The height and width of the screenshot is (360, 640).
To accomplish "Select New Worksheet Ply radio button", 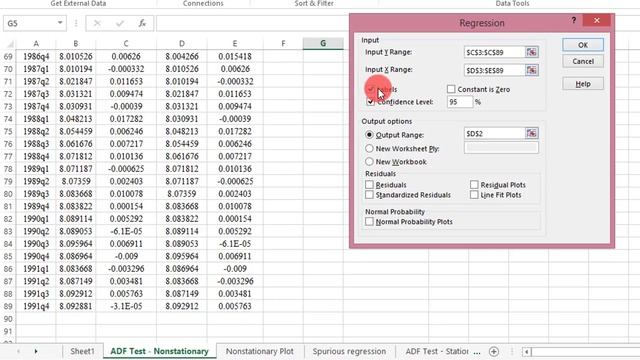I will (369, 149).
